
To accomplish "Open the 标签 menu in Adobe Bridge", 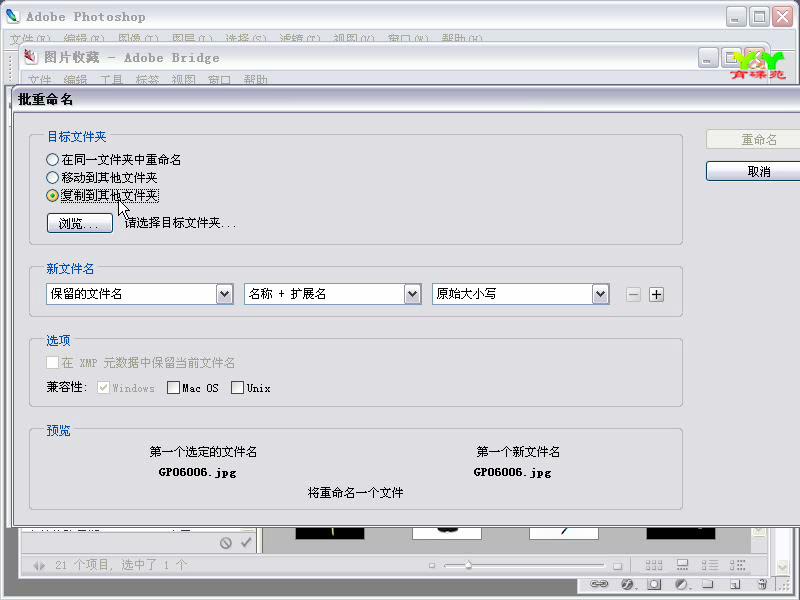I will pos(147,79).
